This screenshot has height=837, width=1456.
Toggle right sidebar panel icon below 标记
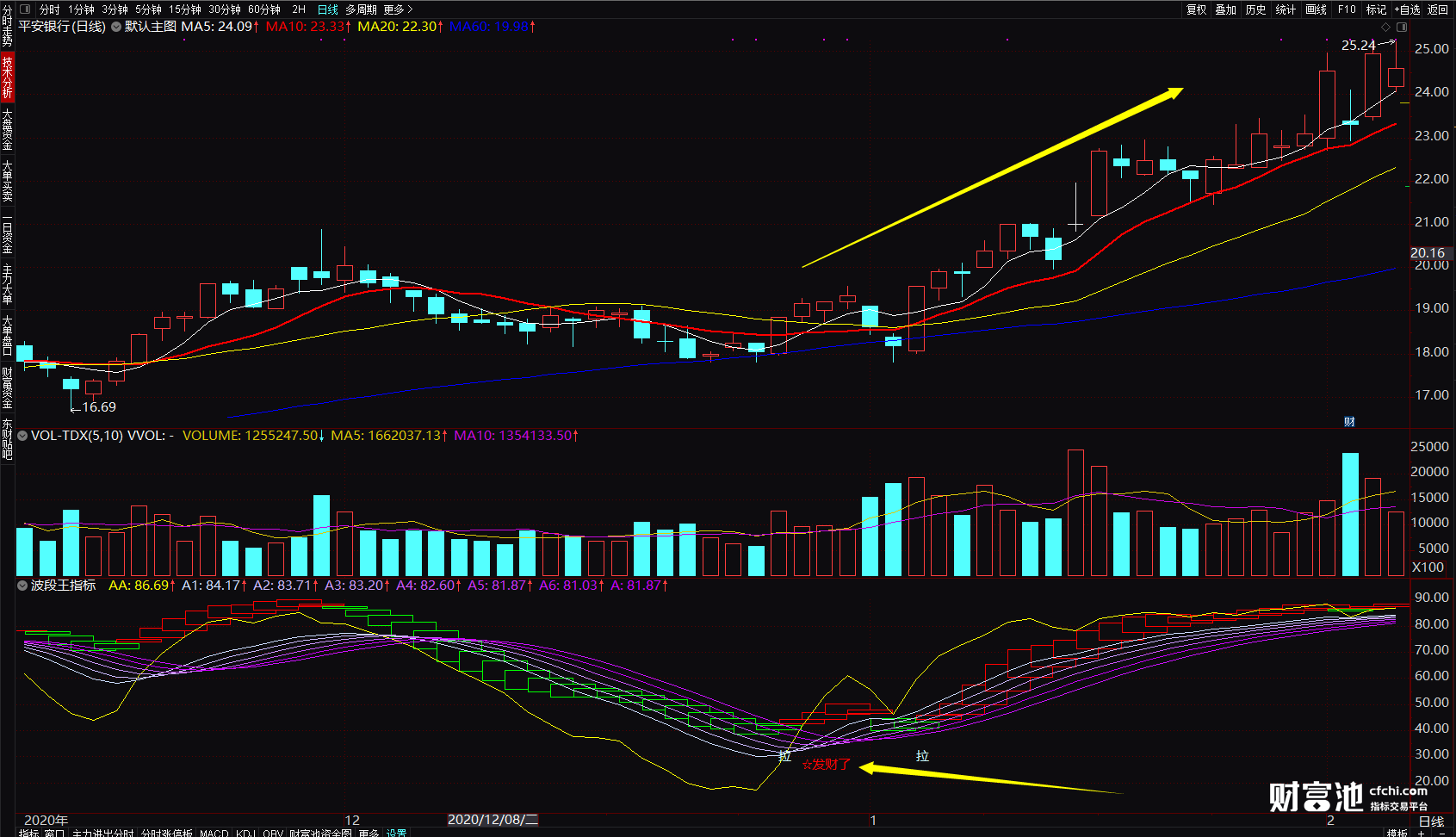pos(1402,28)
